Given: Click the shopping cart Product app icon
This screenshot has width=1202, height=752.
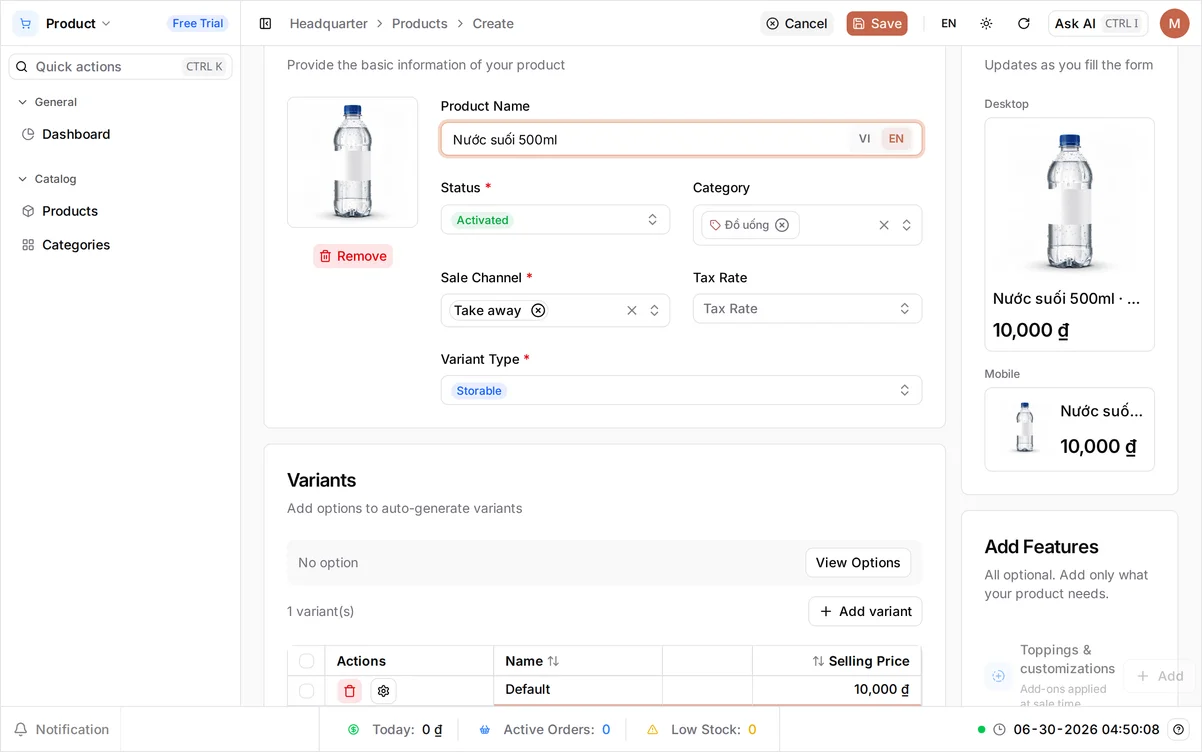Looking at the screenshot, I should click(x=25, y=23).
